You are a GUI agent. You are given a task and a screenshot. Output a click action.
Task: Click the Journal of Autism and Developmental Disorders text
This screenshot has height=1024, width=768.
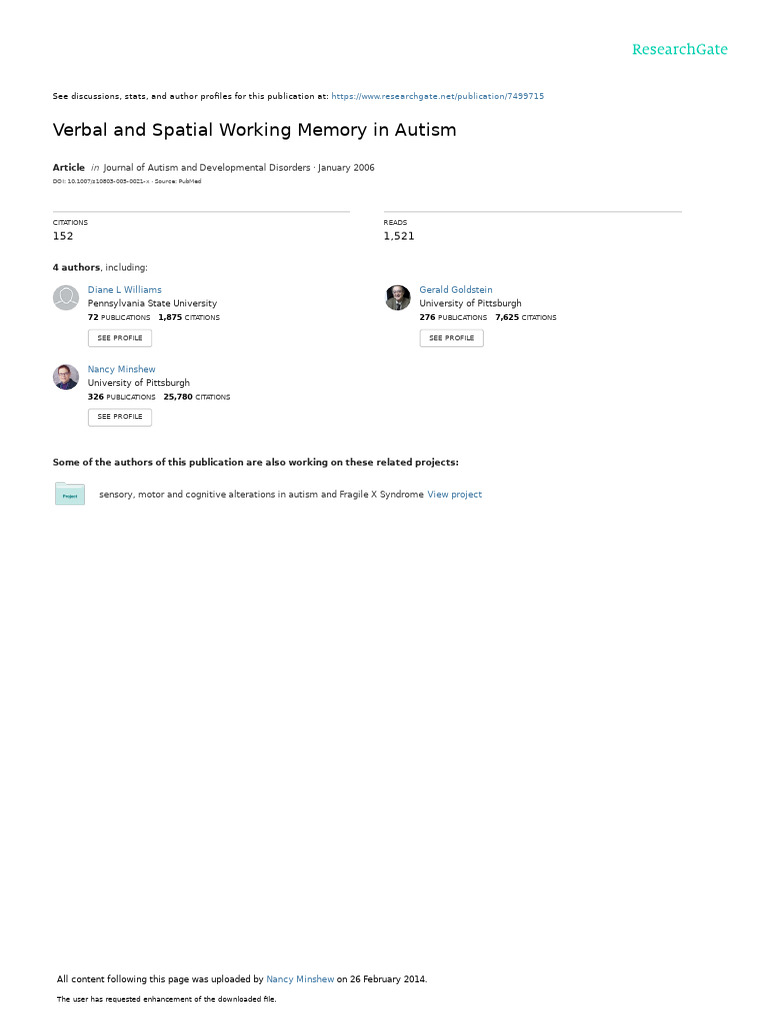(207, 168)
